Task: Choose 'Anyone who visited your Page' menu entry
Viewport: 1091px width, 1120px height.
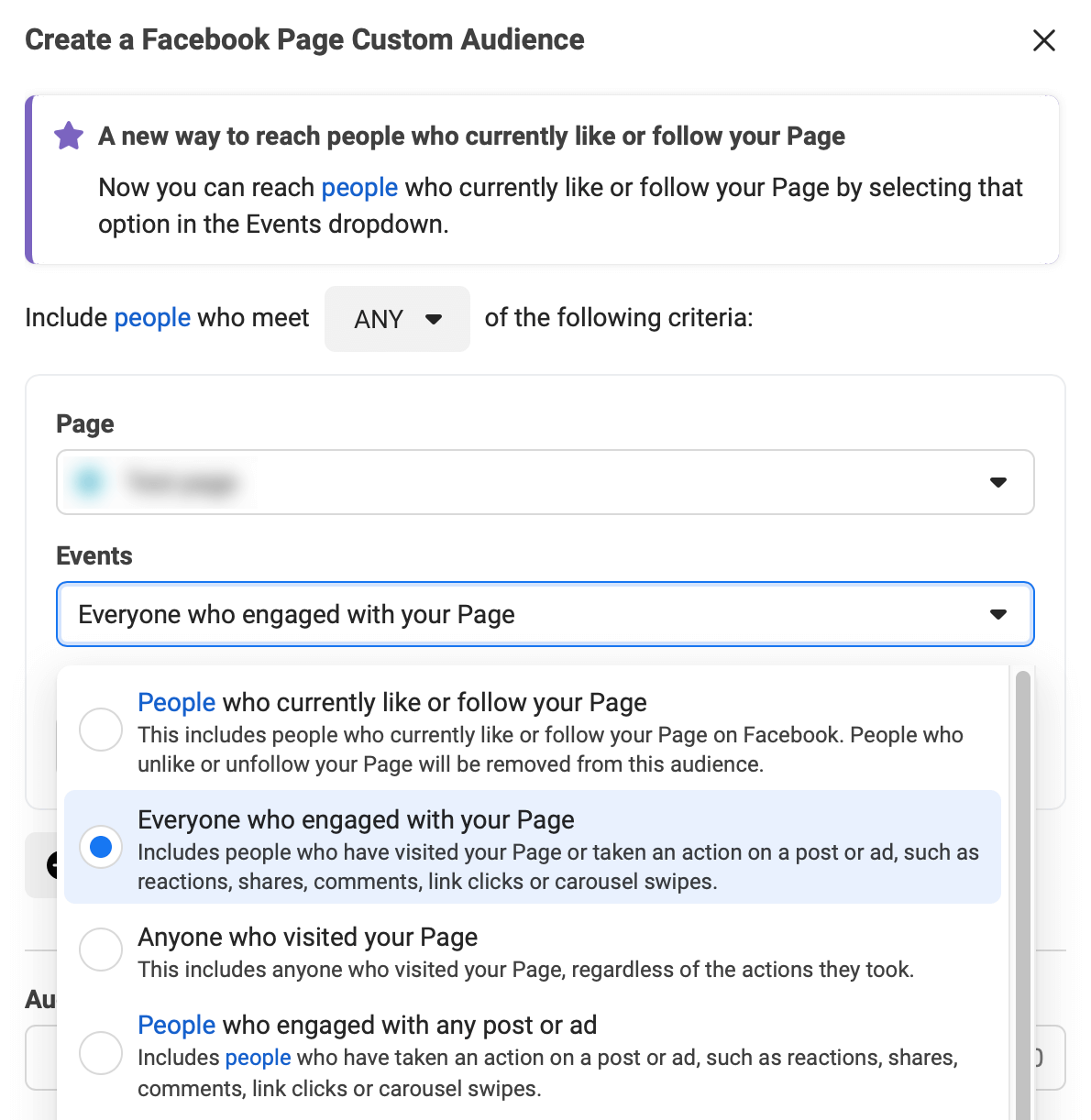Action: pos(533,951)
